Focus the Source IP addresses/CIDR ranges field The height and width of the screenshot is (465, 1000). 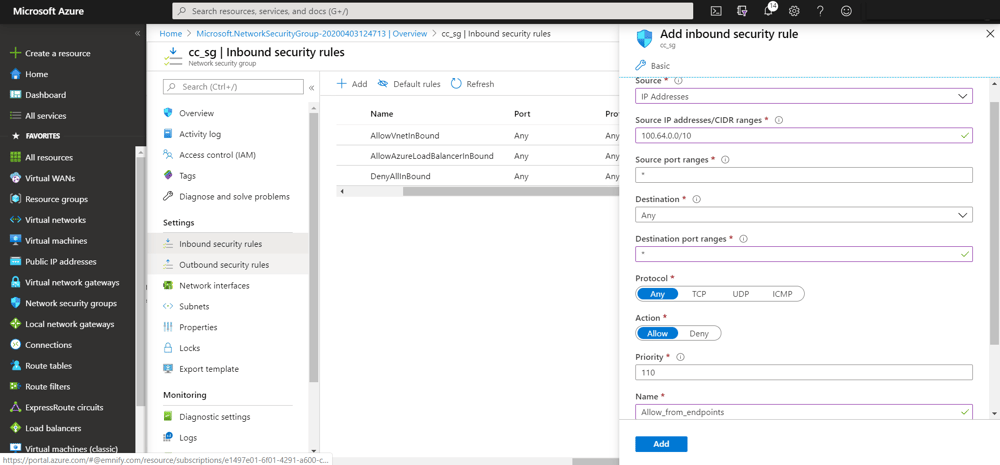pyautogui.click(x=804, y=135)
